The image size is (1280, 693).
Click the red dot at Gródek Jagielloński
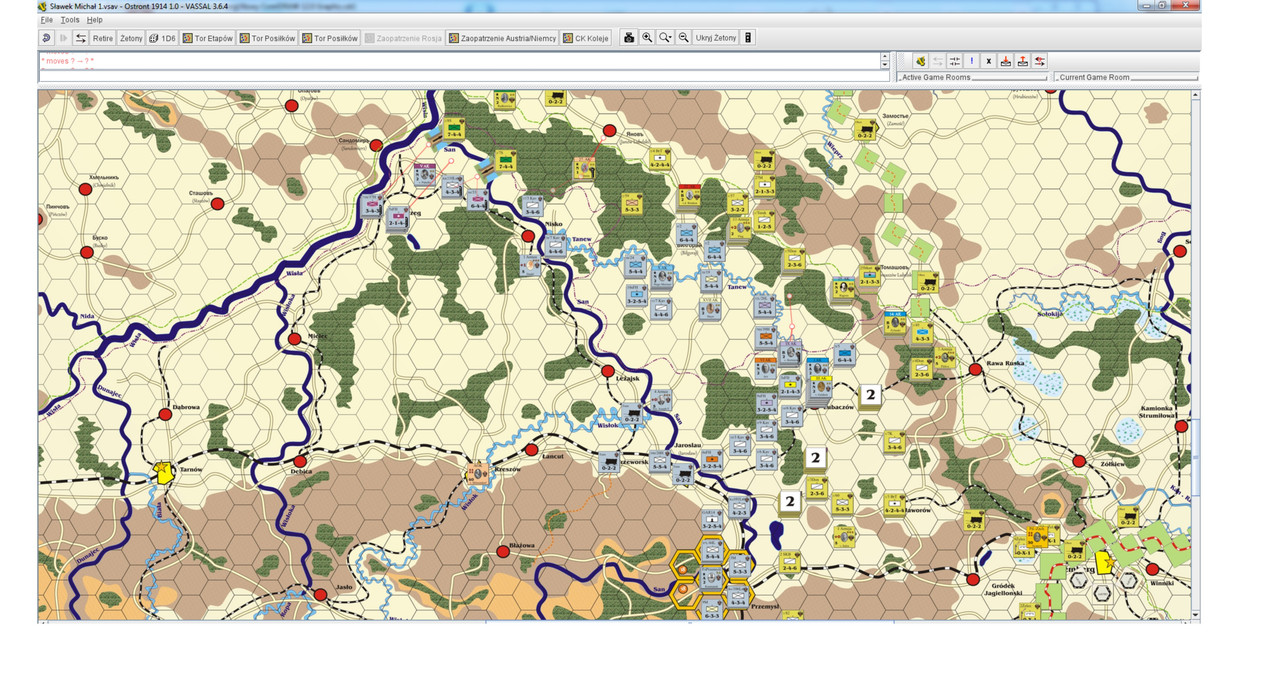click(973, 579)
